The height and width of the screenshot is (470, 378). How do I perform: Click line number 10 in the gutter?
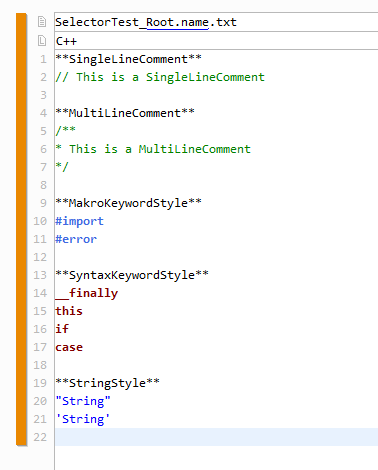coord(40,221)
